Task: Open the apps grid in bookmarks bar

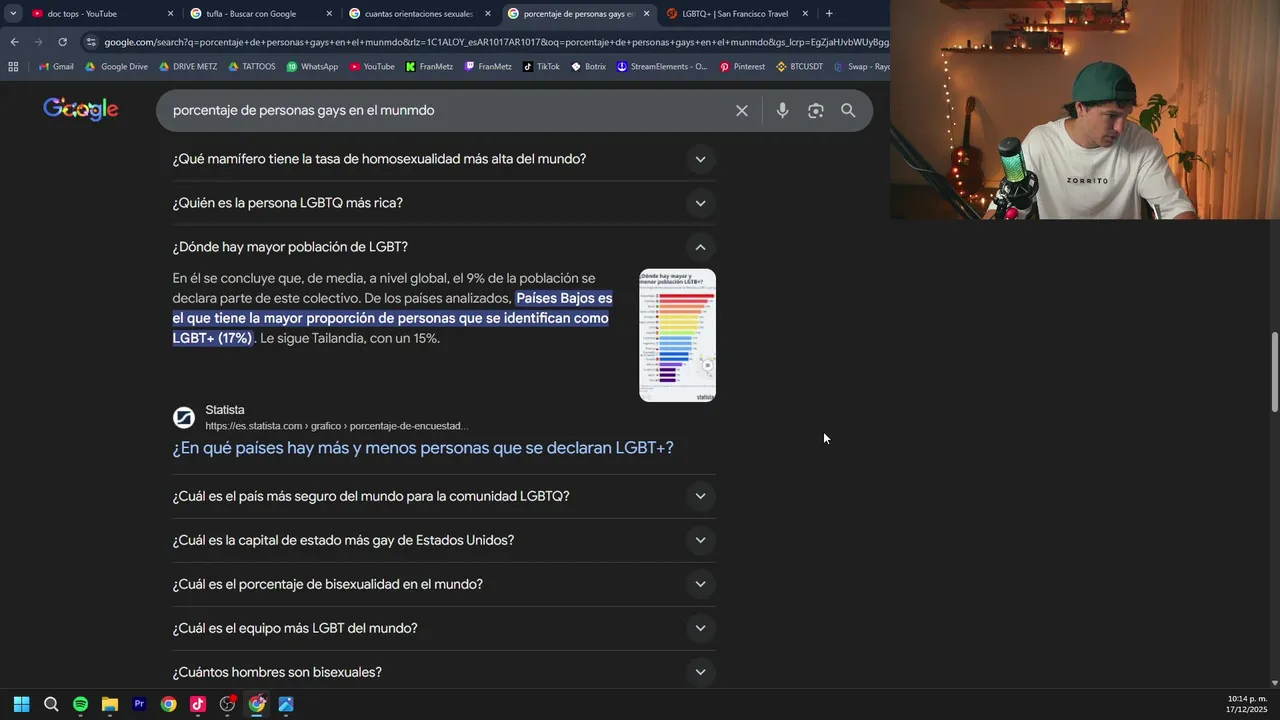Action: [x=13, y=67]
